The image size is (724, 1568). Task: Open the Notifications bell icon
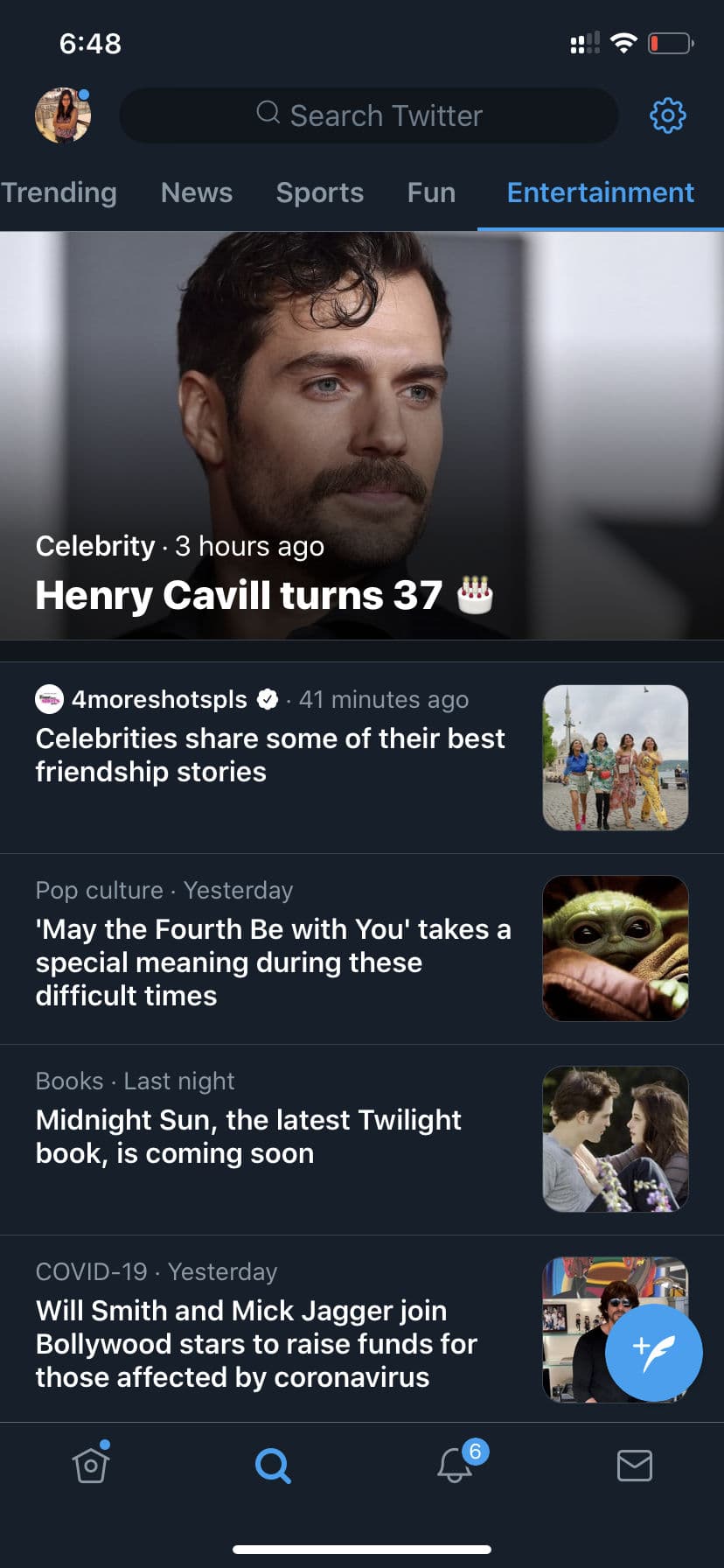455,1465
